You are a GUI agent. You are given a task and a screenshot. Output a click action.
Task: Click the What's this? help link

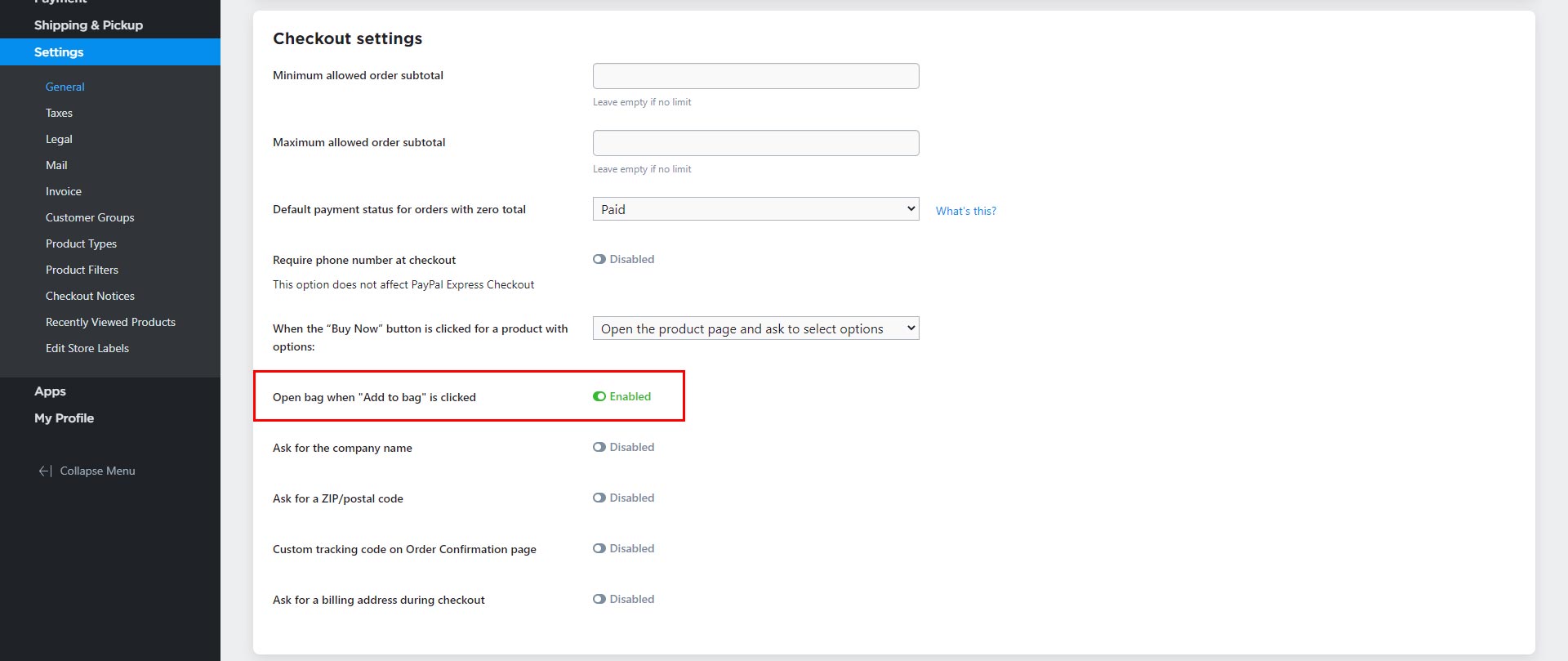point(965,211)
